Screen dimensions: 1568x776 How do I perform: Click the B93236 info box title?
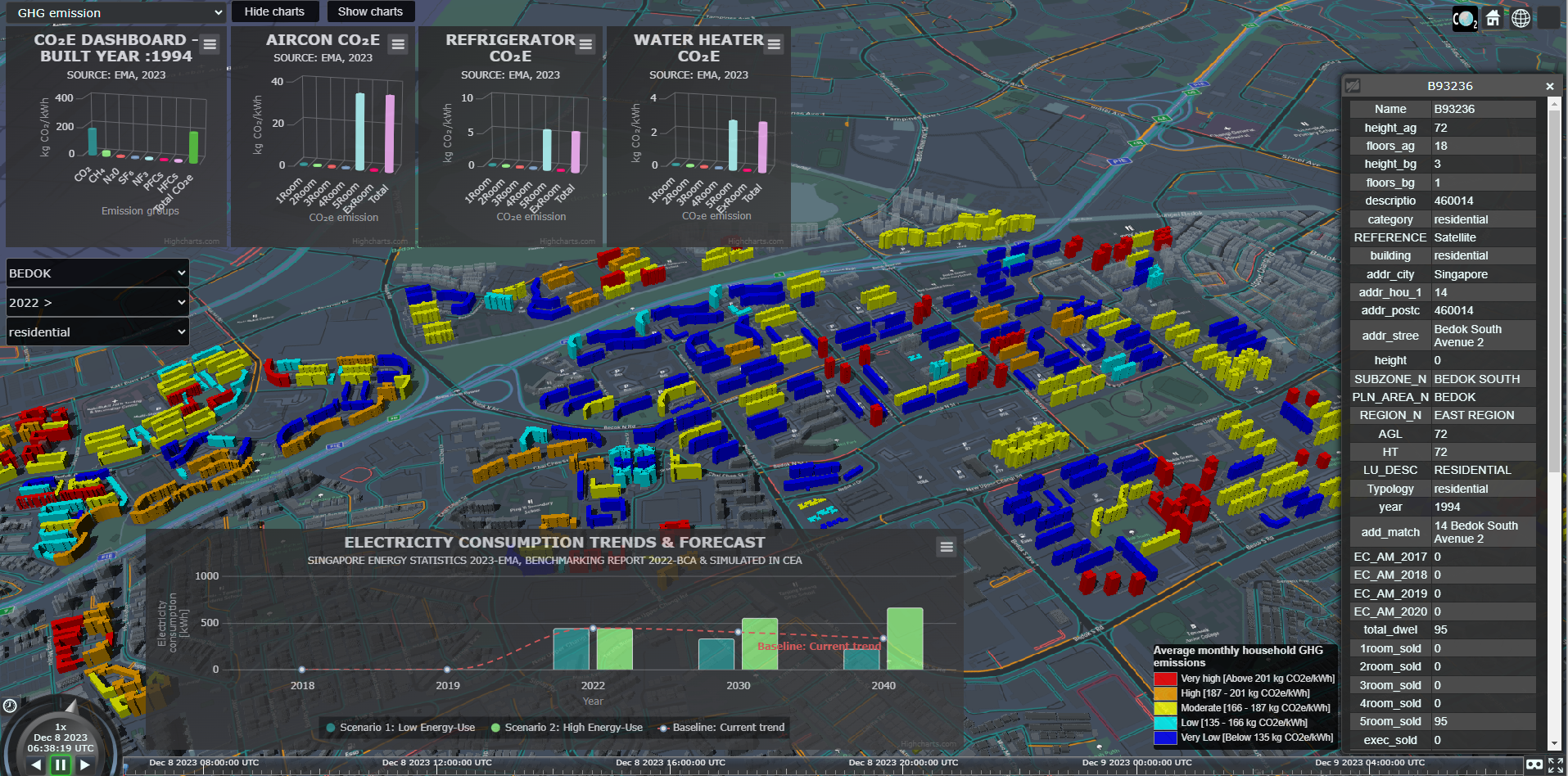(1450, 86)
